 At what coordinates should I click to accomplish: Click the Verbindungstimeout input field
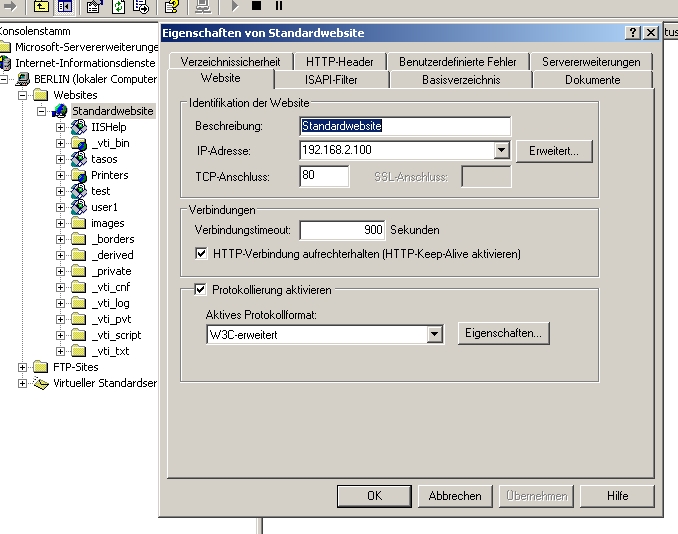343,230
